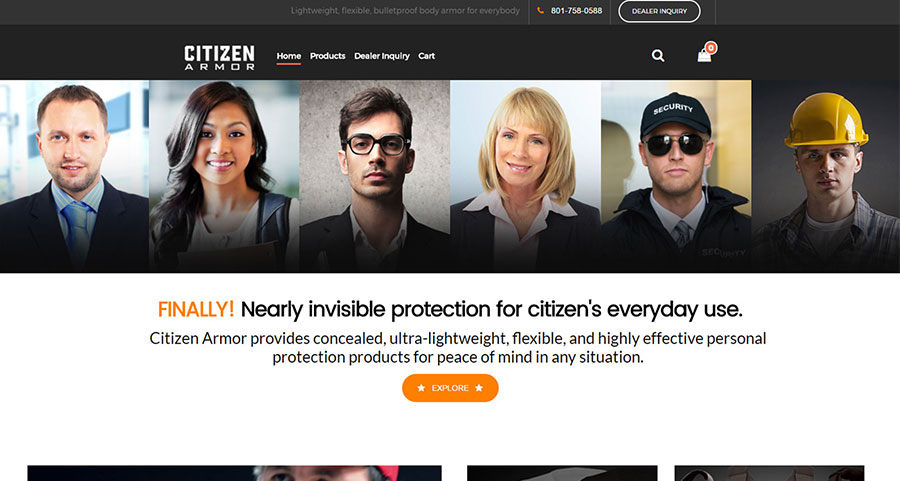Click the orange cart count badge
The width and height of the screenshot is (900, 481).
711,48
